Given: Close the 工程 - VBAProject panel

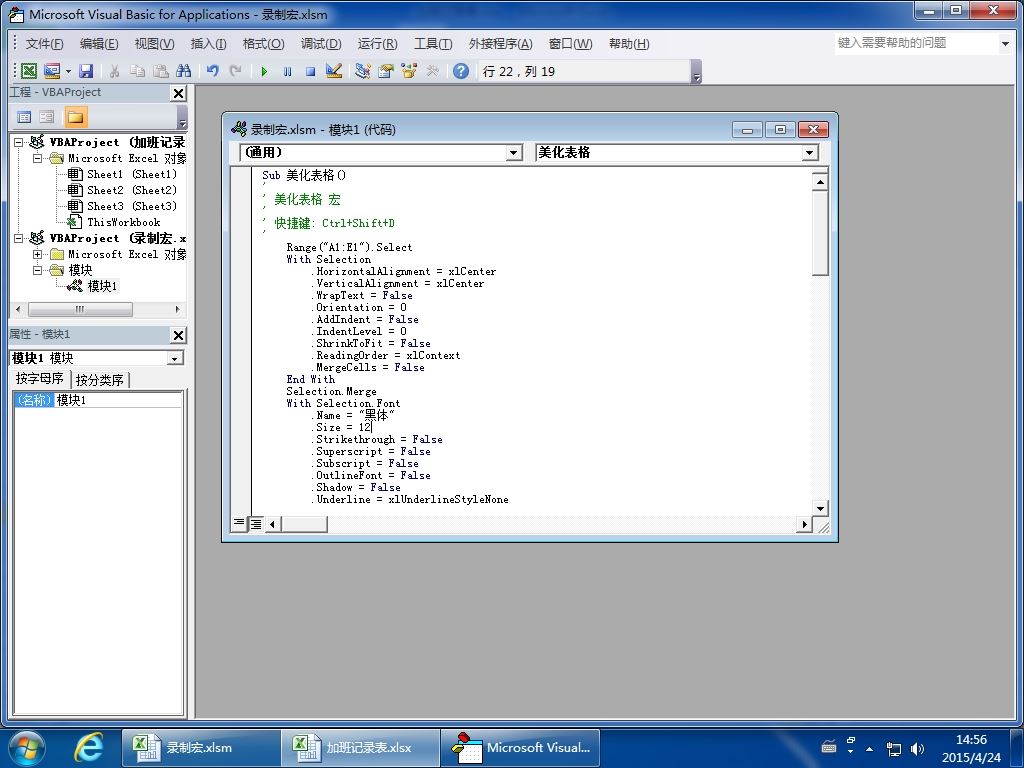Looking at the screenshot, I should 178,93.
